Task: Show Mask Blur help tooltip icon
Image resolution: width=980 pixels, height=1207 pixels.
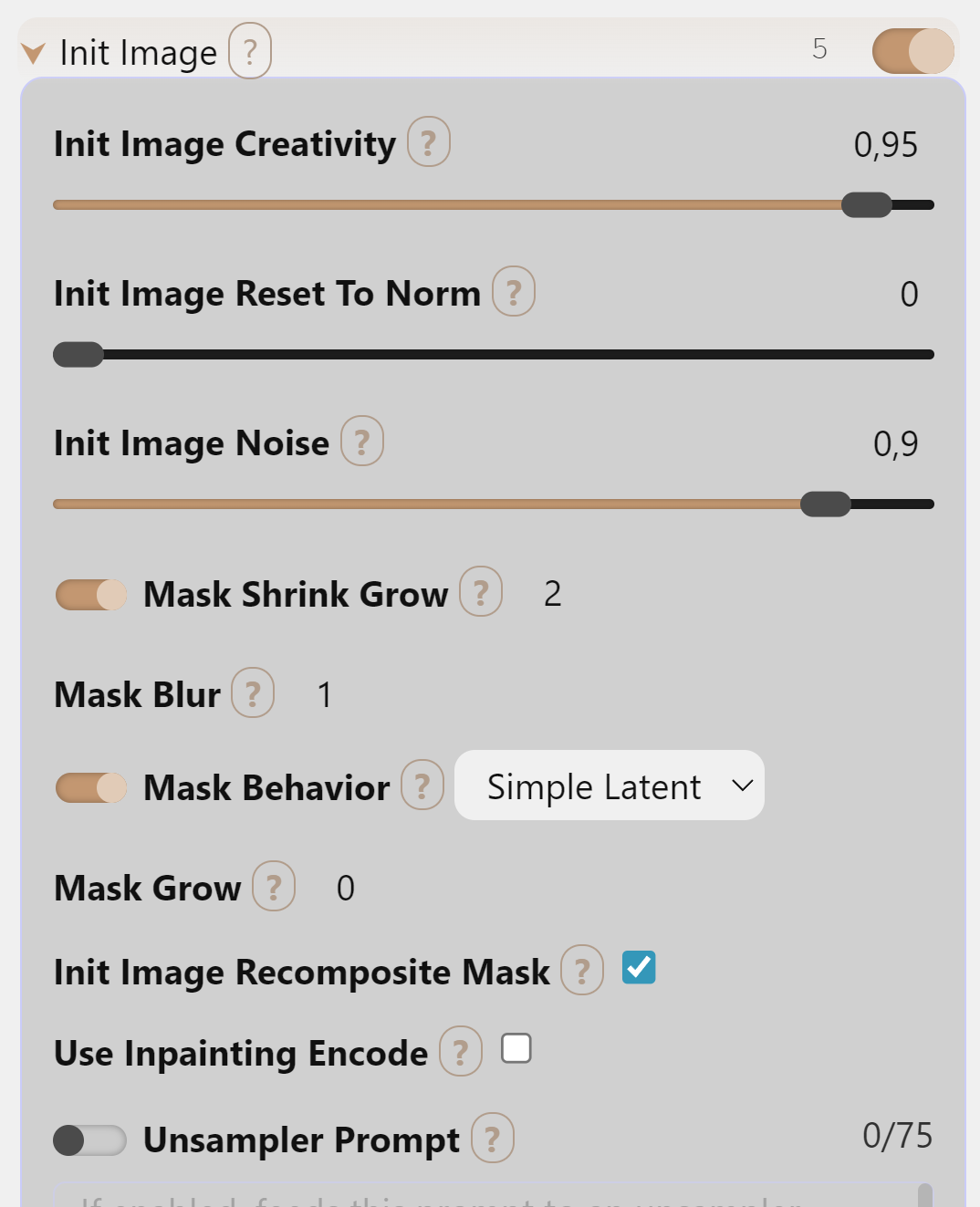Action: [x=252, y=693]
